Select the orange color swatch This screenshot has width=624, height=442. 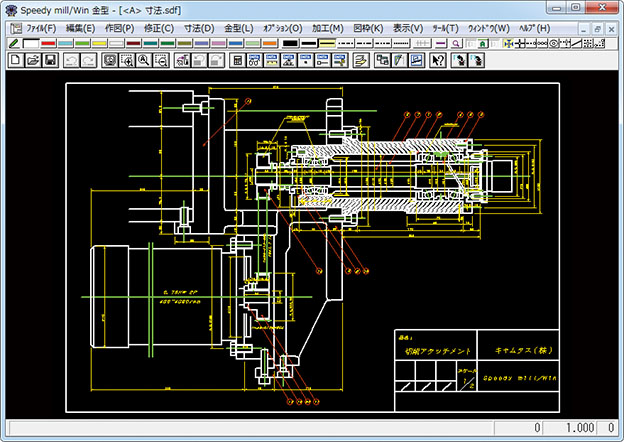269,43
